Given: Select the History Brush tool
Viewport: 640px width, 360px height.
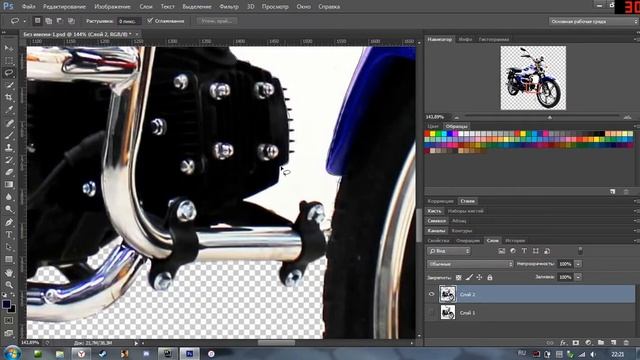Looking at the screenshot, I should pos(9,160).
